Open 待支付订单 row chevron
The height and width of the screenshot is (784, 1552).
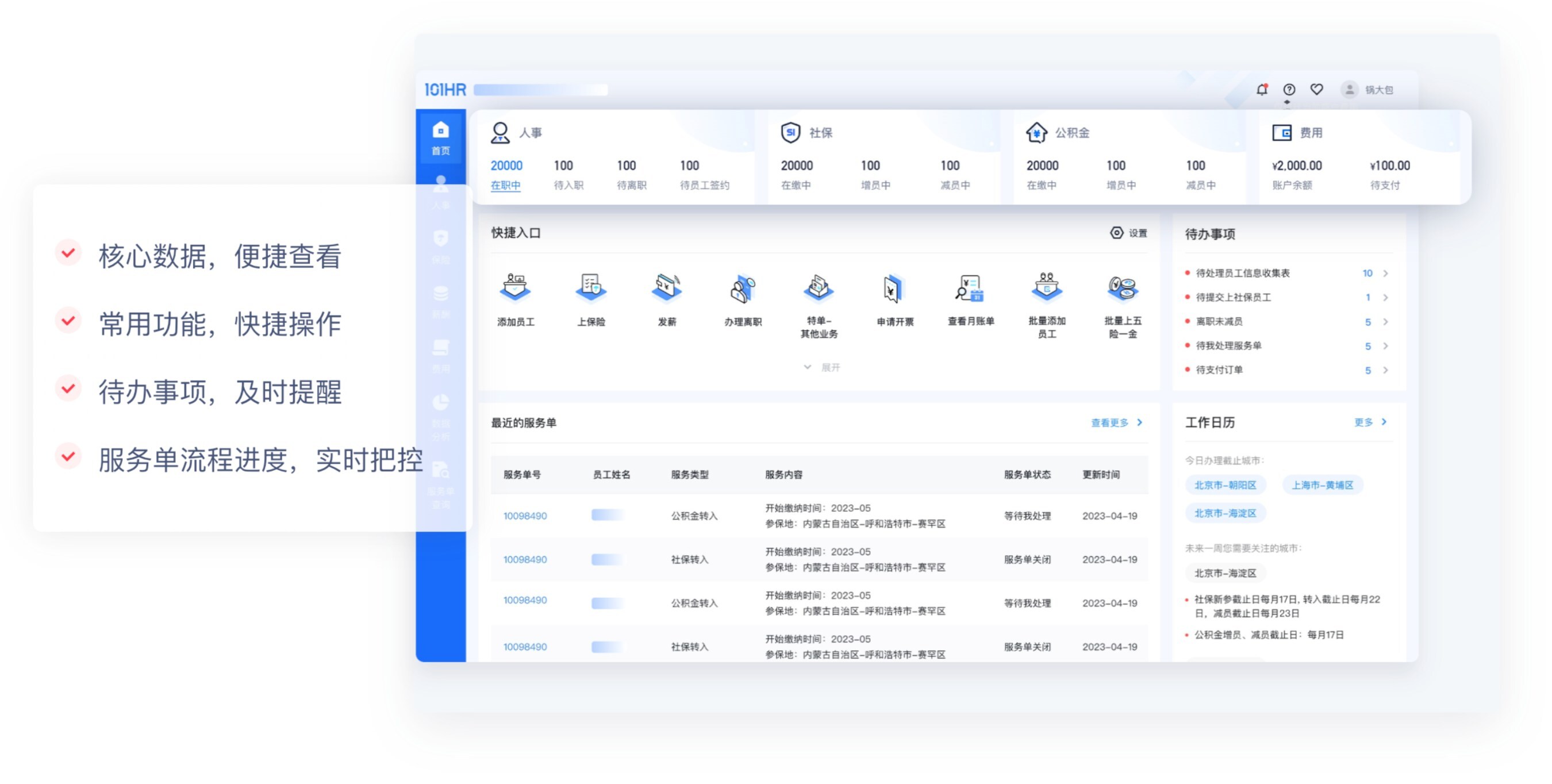[1385, 371]
